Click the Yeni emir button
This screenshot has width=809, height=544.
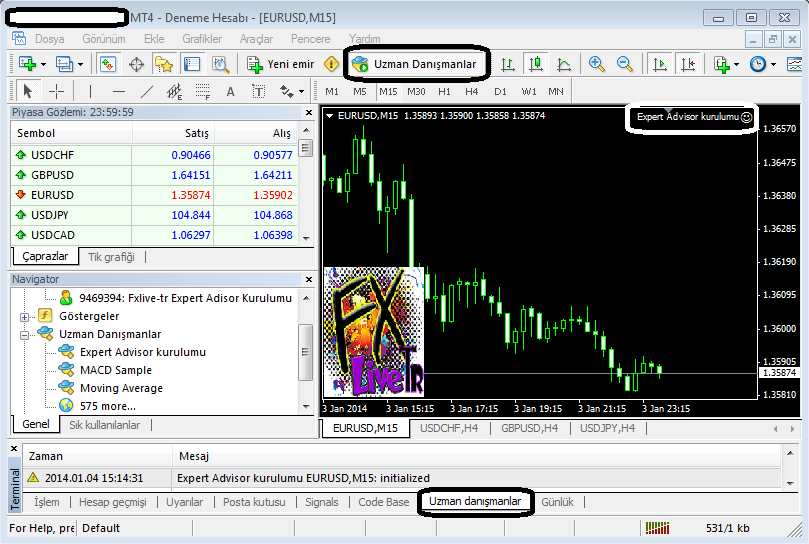280,64
